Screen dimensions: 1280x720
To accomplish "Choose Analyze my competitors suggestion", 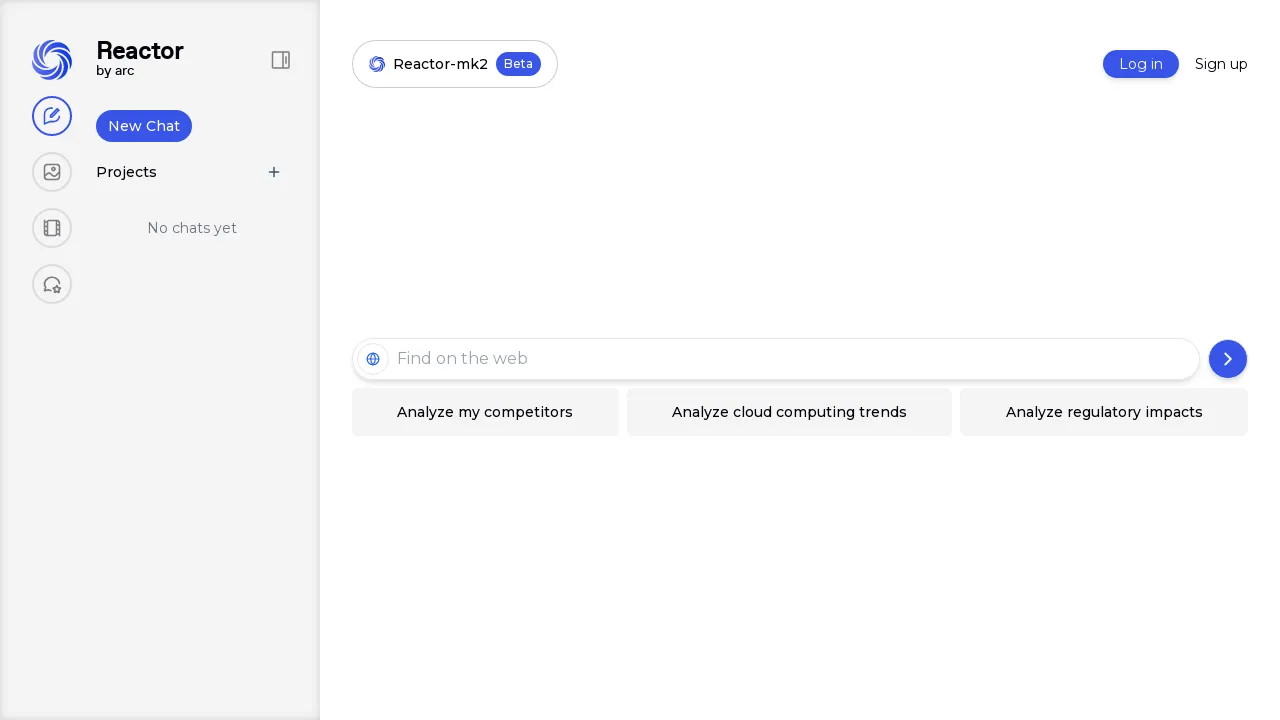I will point(485,412).
